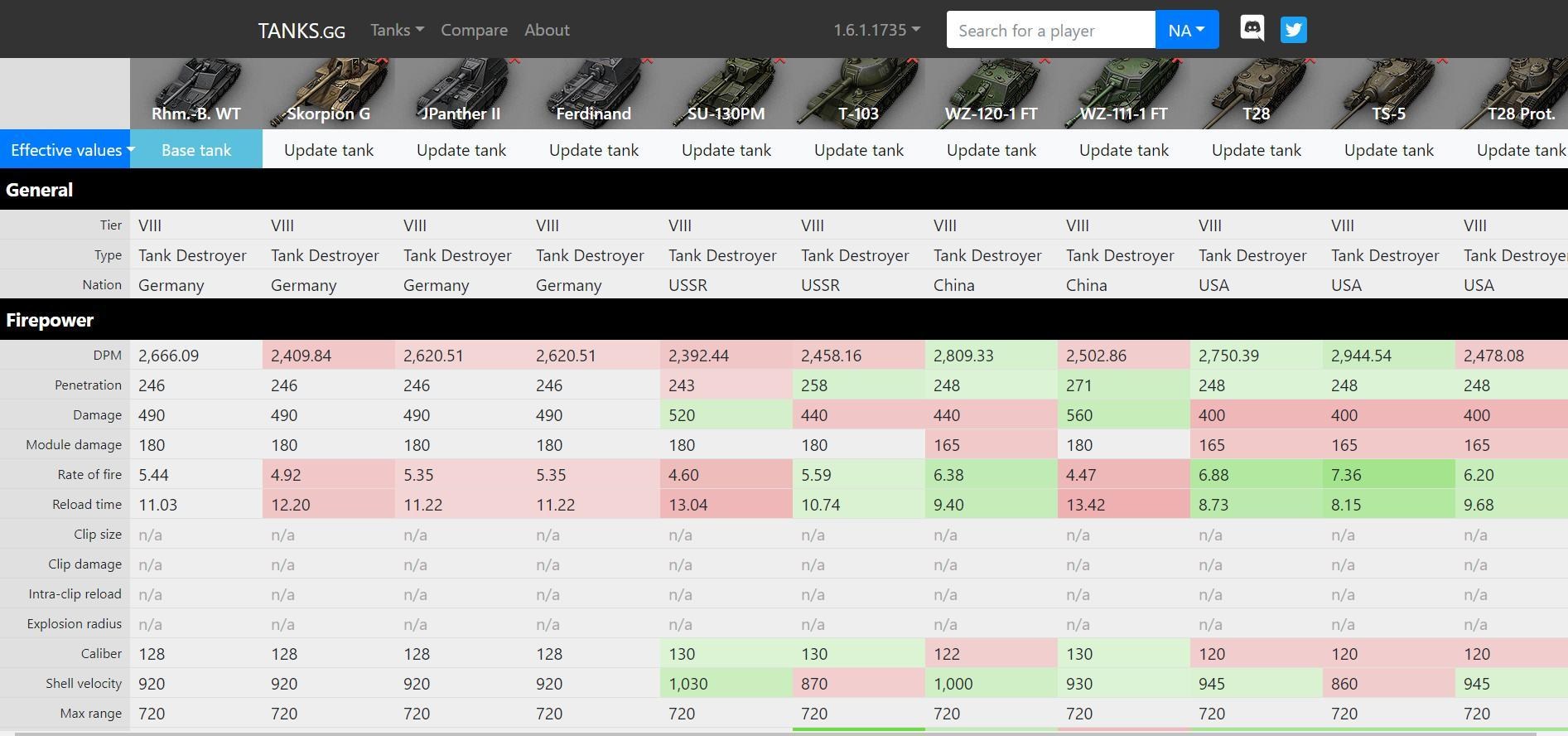Remove Ferdinand from comparison via red X

[648, 61]
